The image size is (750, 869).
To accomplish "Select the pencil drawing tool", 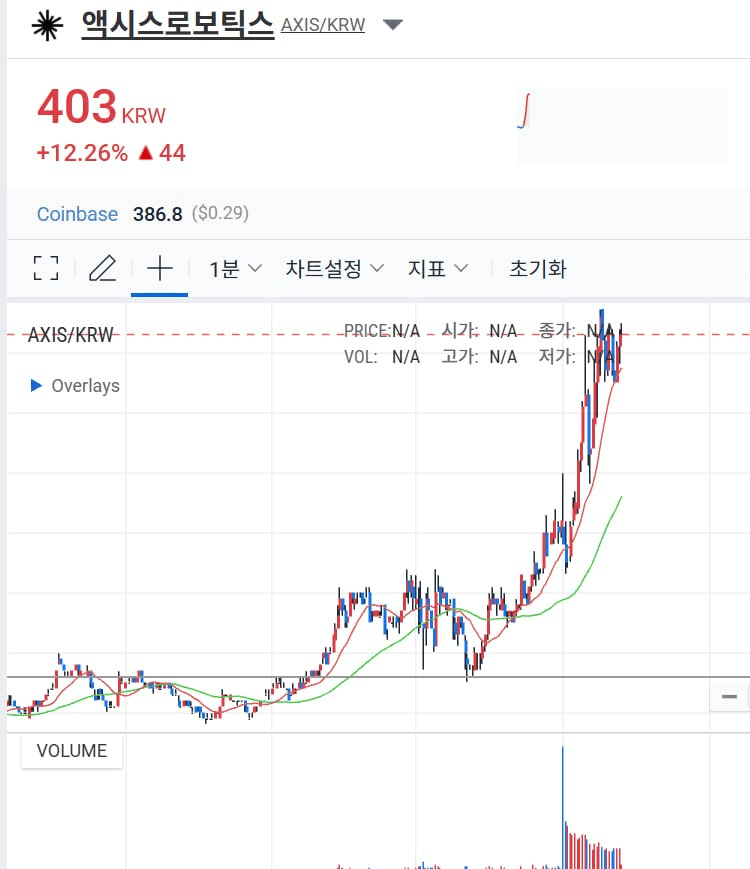I will [x=103, y=268].
